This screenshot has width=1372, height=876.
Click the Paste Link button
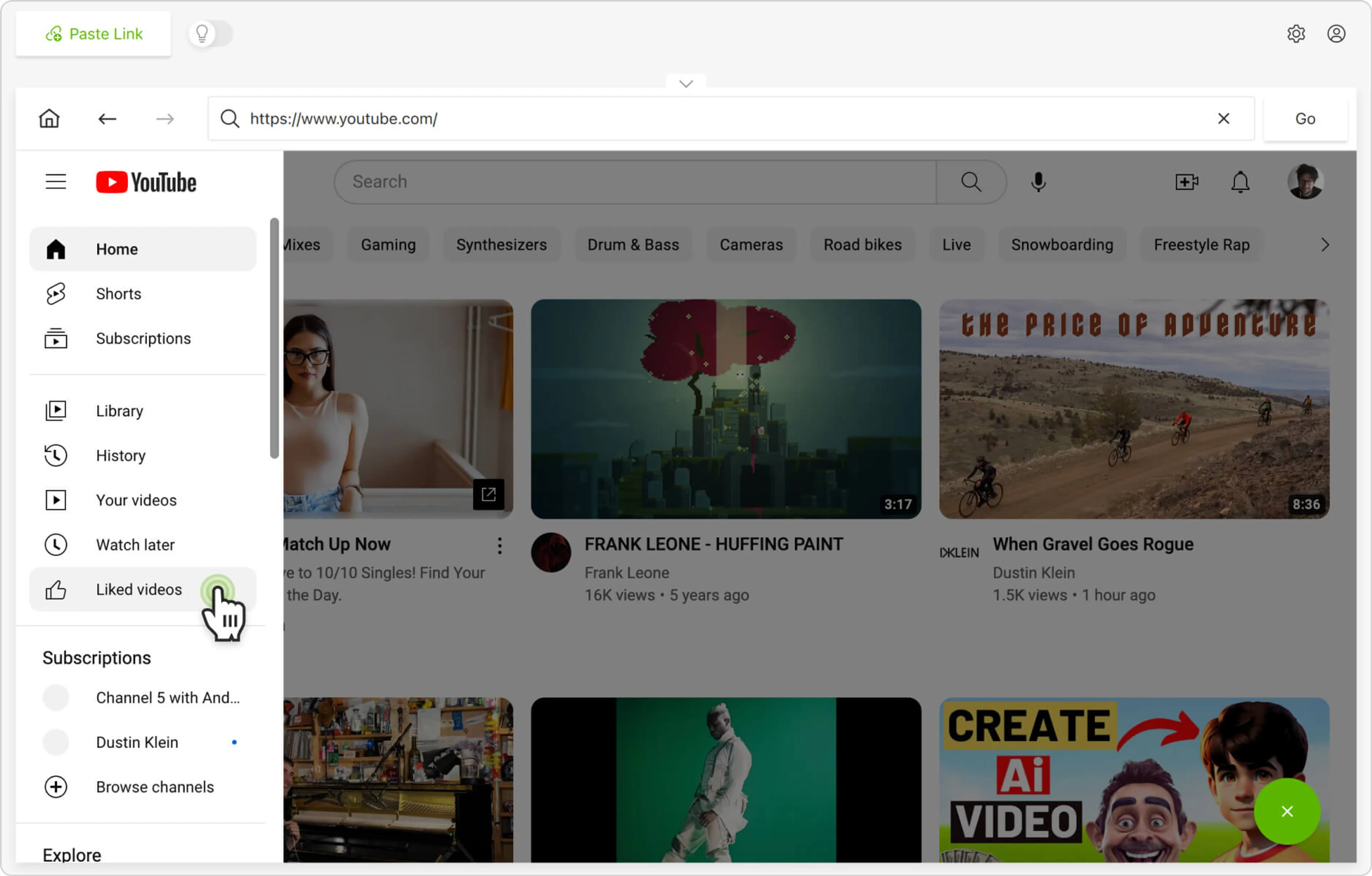tap(94, 34)
